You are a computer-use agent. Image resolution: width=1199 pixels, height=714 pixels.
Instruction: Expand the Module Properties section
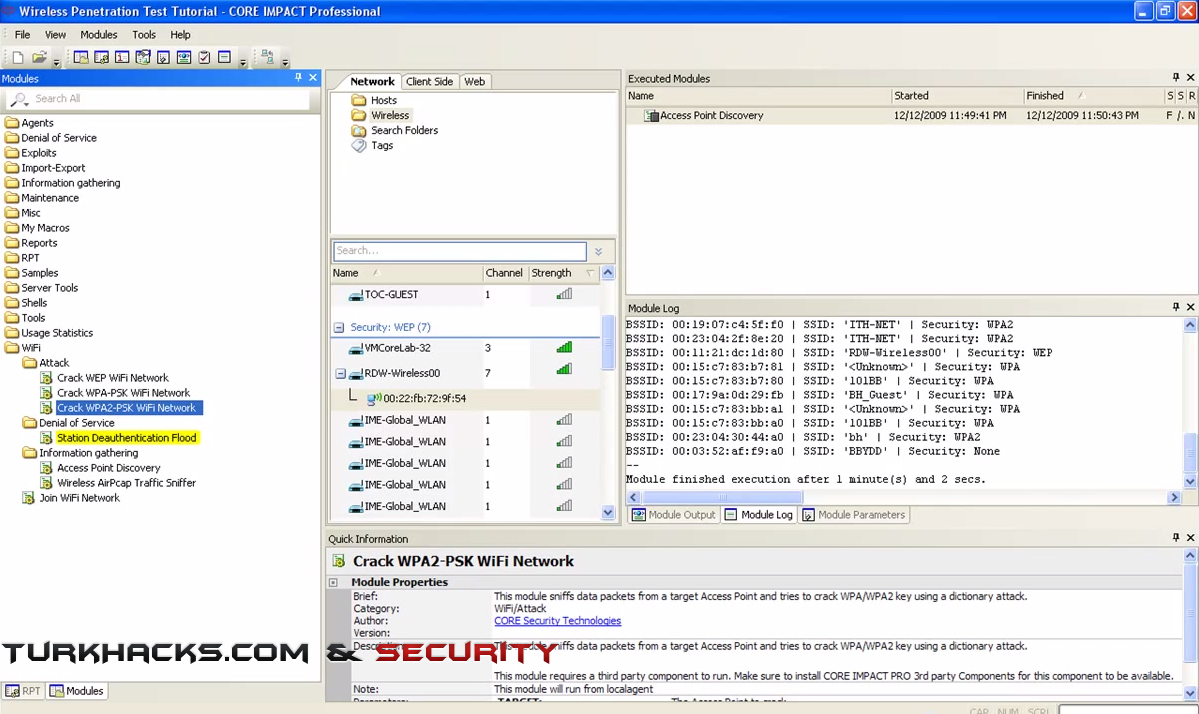pos(333,583)
